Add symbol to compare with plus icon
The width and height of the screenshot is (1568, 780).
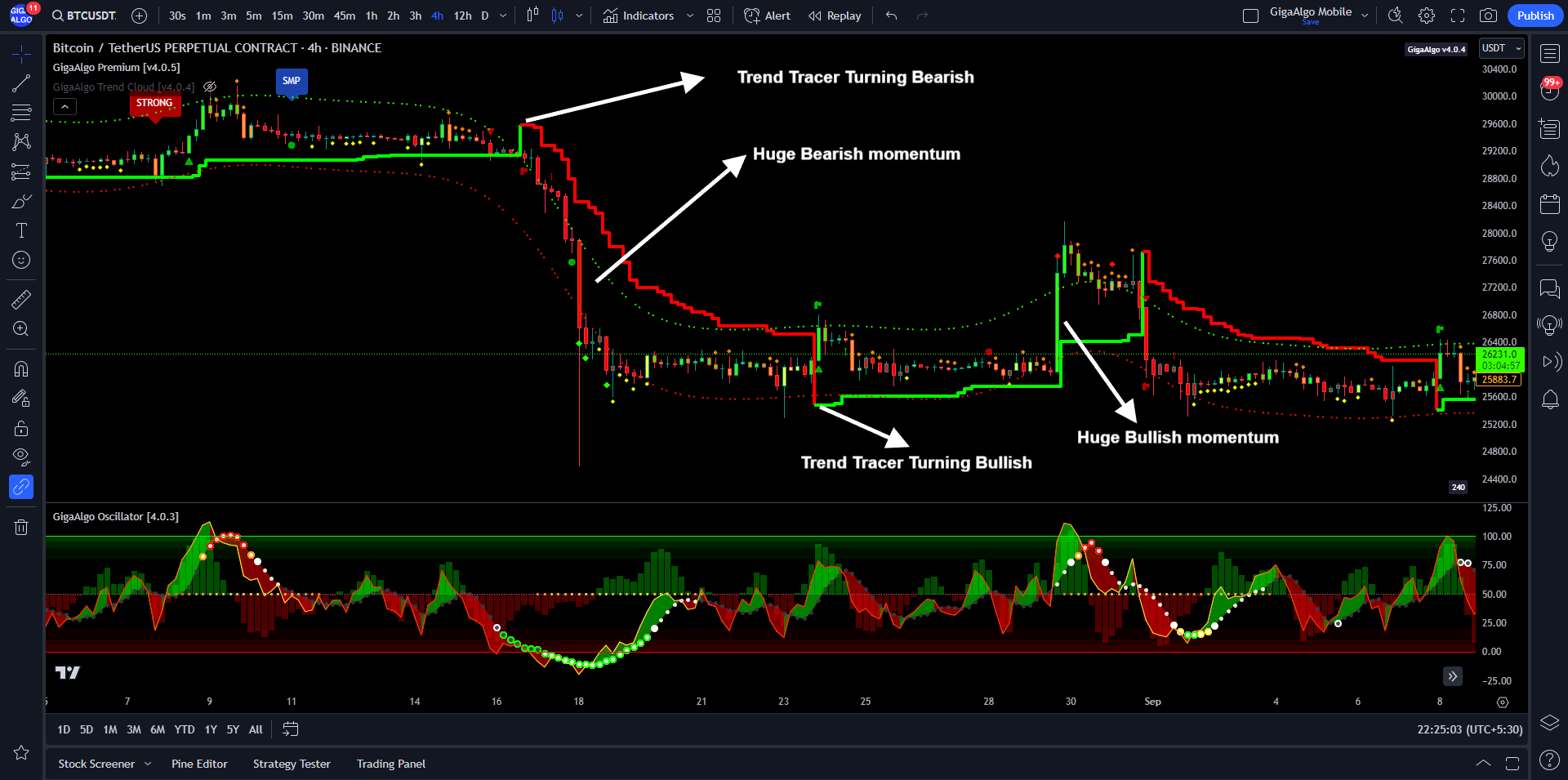pyautogui.click(x=140, y=16)
